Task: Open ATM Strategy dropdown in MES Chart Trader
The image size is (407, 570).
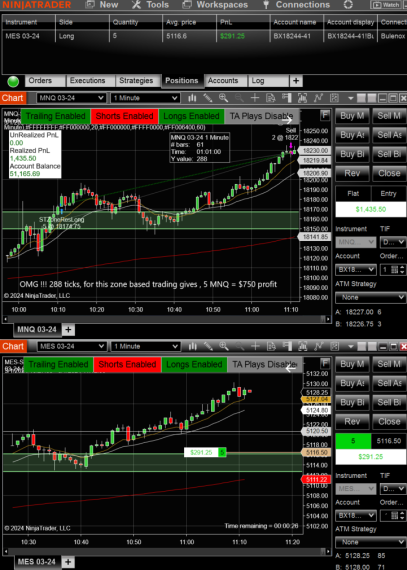Action: (371, 542)
